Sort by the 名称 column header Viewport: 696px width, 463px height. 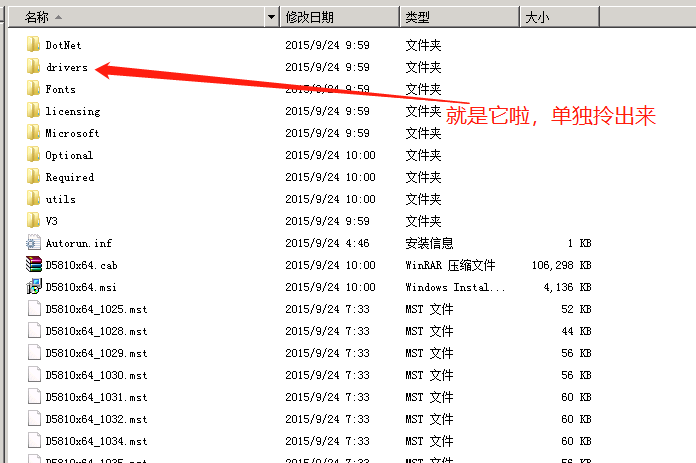[x=136, y=17]
